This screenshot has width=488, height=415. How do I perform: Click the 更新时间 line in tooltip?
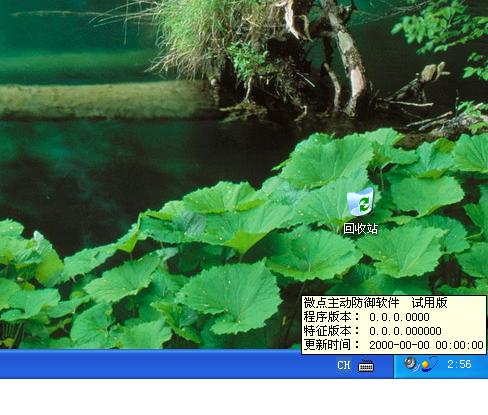[x=393, y=345]
